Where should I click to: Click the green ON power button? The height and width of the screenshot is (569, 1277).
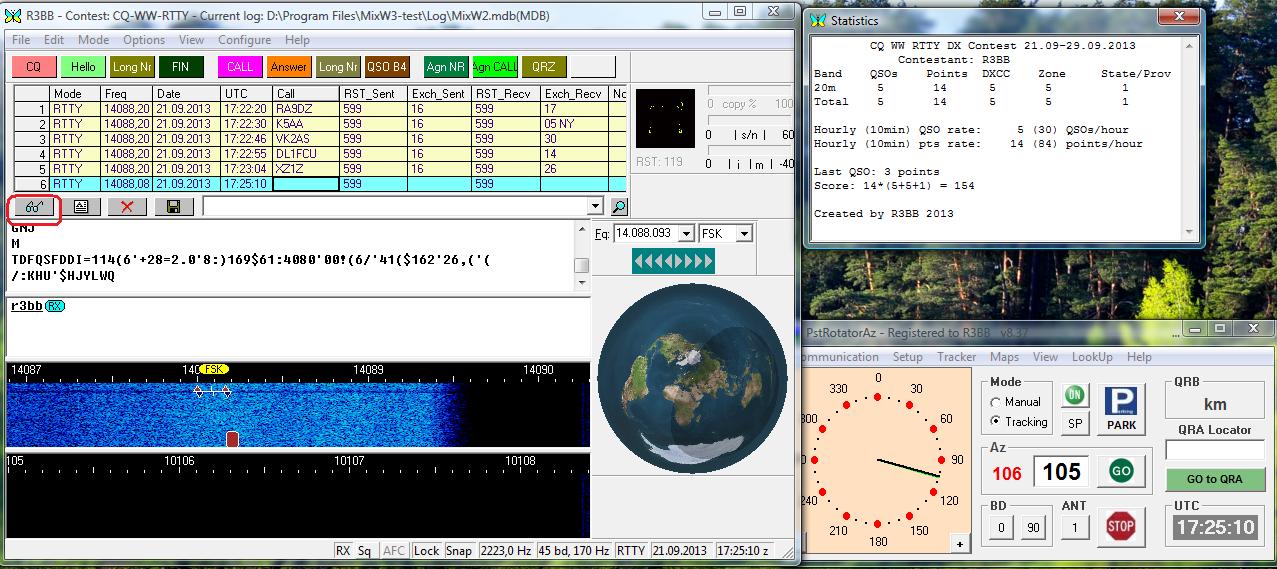point(1075,395)
